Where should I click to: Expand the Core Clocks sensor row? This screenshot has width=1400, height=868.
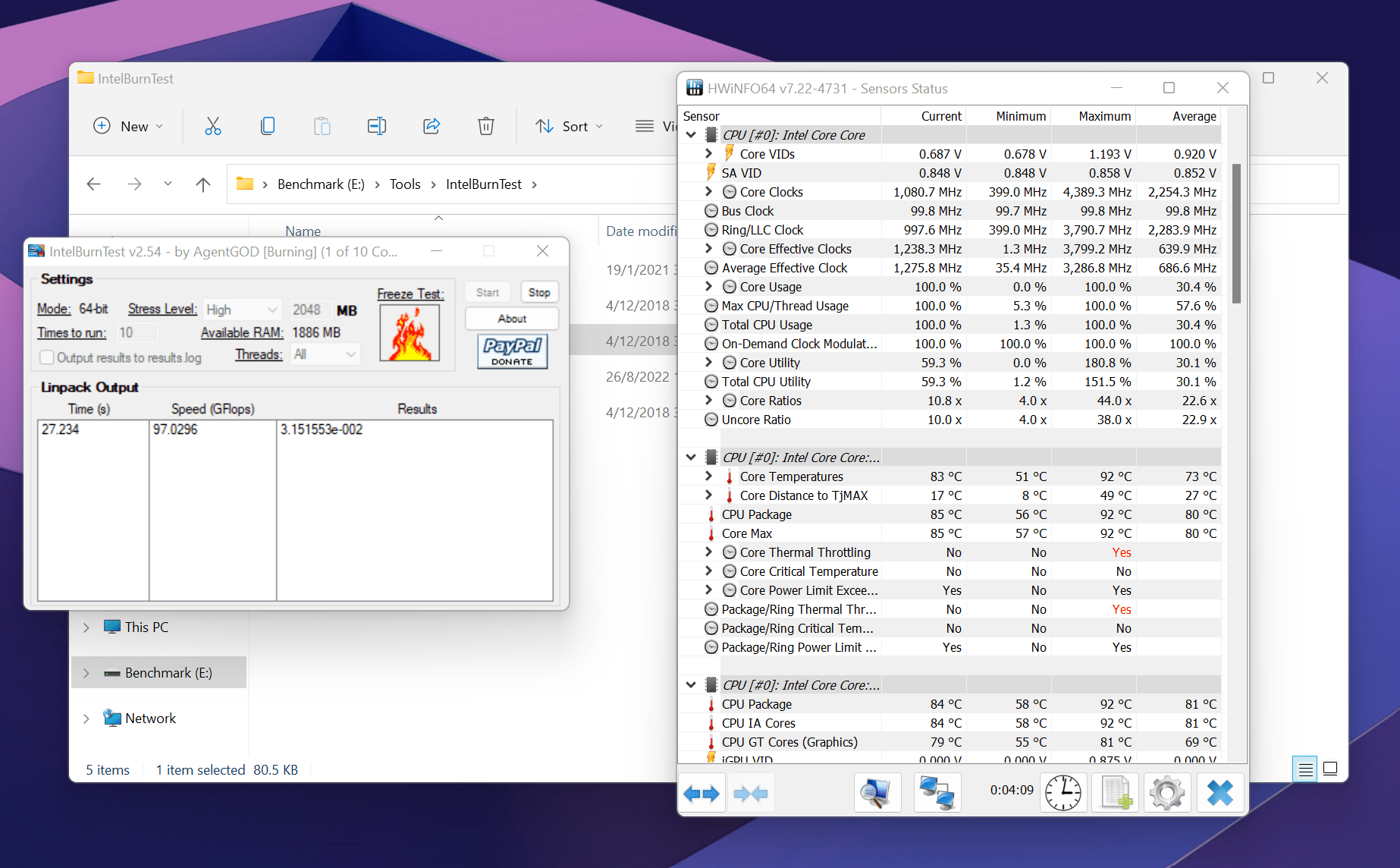click(708, 192)
